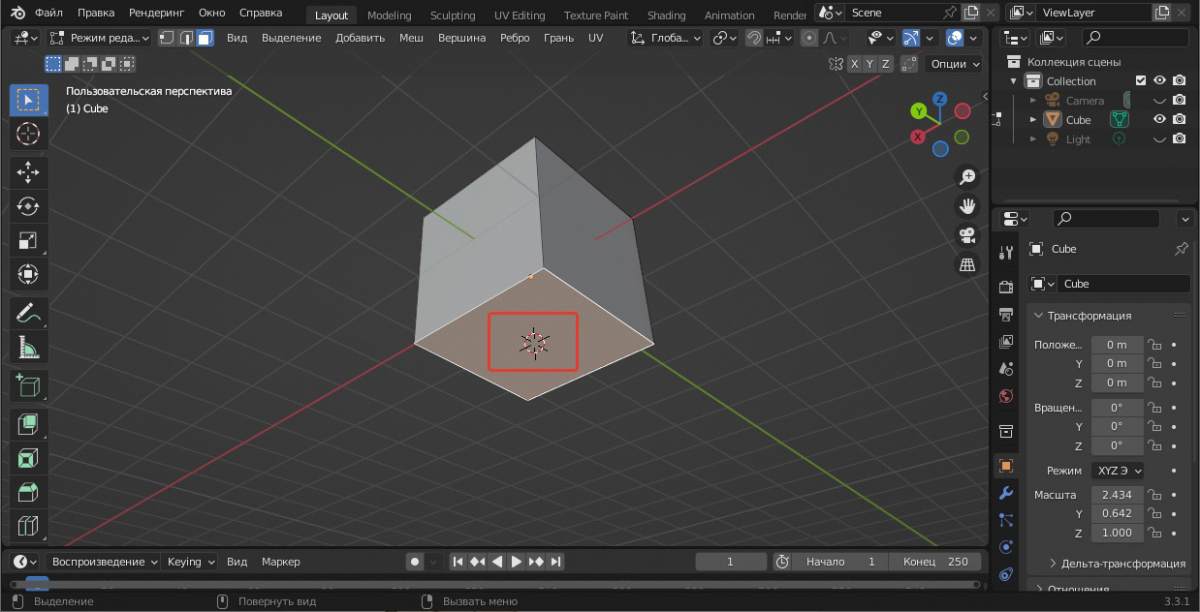This screenshot has height=612, width=1200.
Task: Select the Add Cube tool
Action: (x=28, y=386)
